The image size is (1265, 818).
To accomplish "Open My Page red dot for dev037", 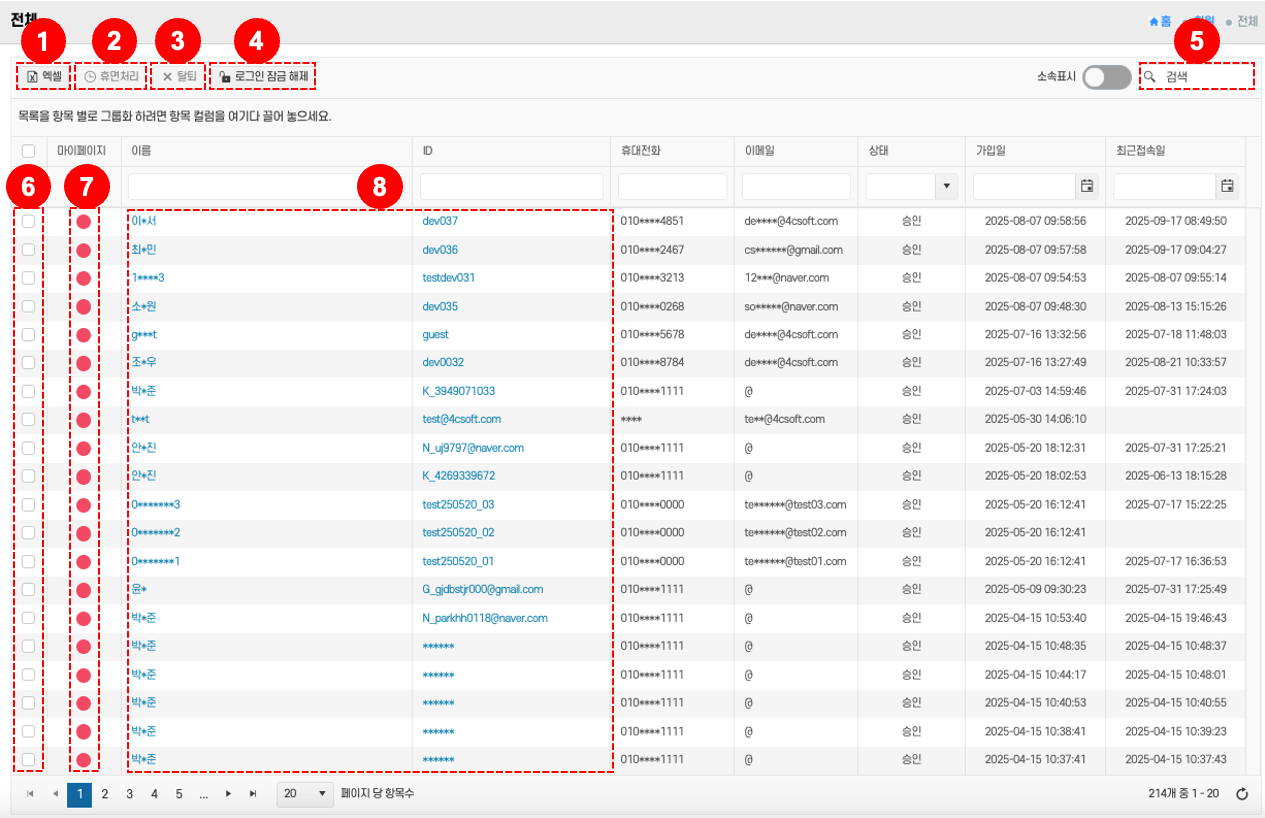I will 84,221.
